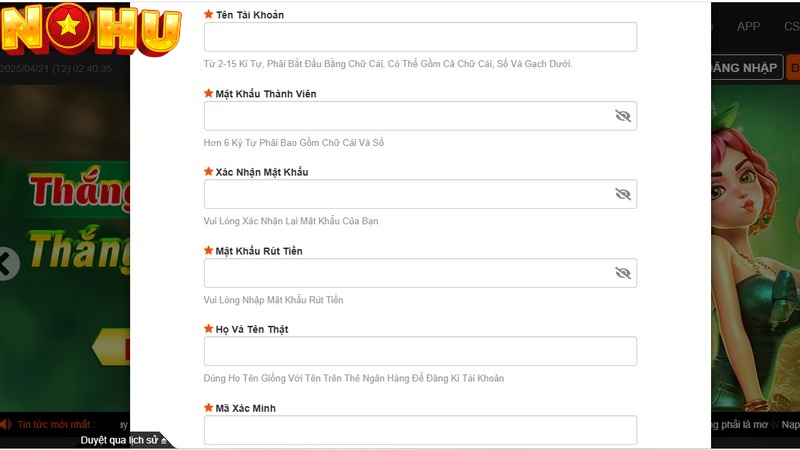Click the news speaker icon

[x=6, y=424]
